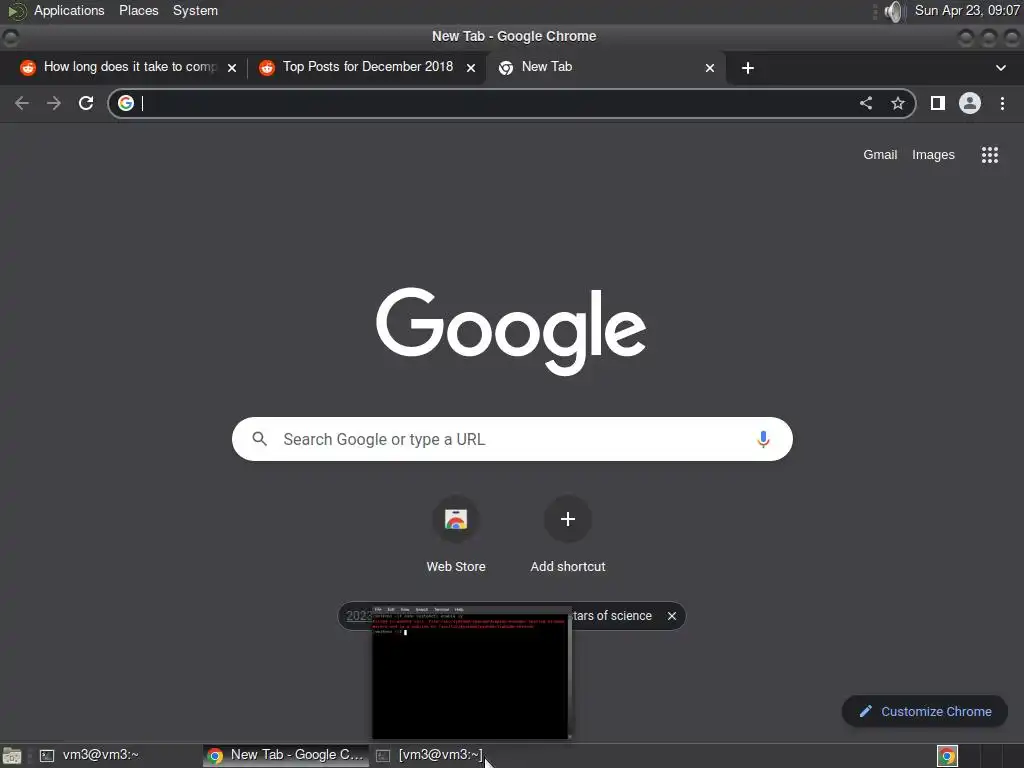Open the Web Store shortcut

click(456, 534)
